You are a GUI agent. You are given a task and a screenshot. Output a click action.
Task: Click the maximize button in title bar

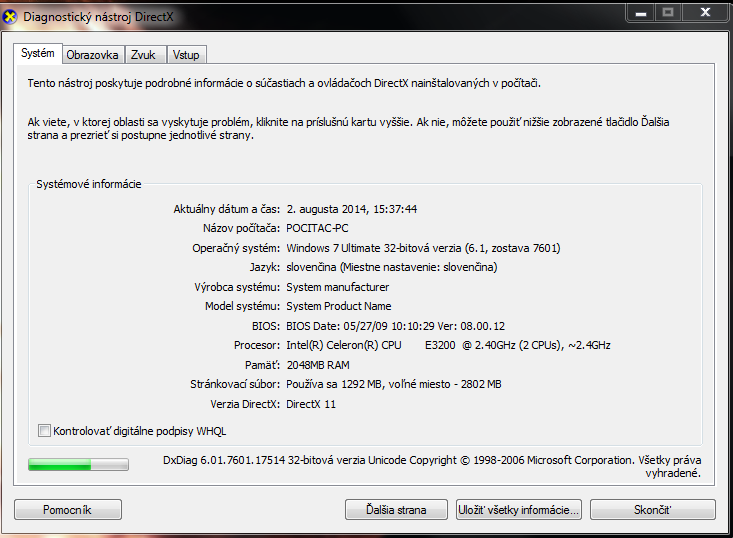667,12
